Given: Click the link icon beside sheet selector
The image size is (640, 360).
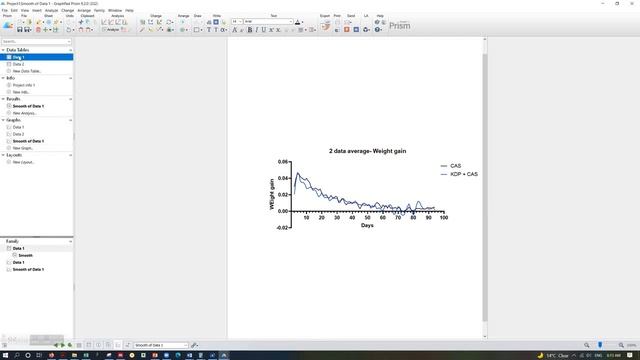Looking at the screenshot, I should click(194, 345).
